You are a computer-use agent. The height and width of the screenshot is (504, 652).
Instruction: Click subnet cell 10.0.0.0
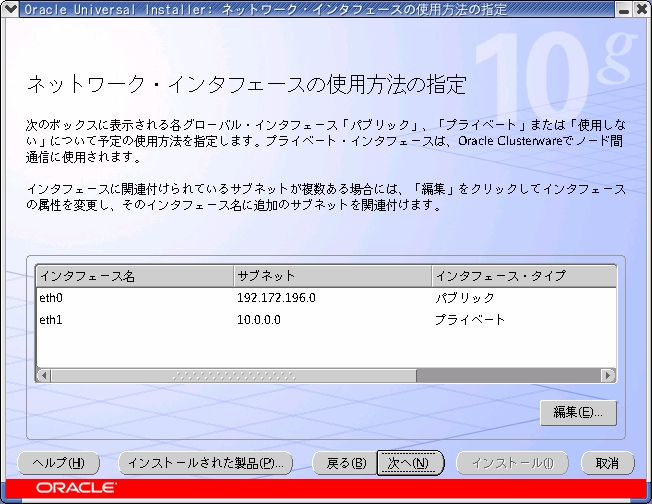259,320
